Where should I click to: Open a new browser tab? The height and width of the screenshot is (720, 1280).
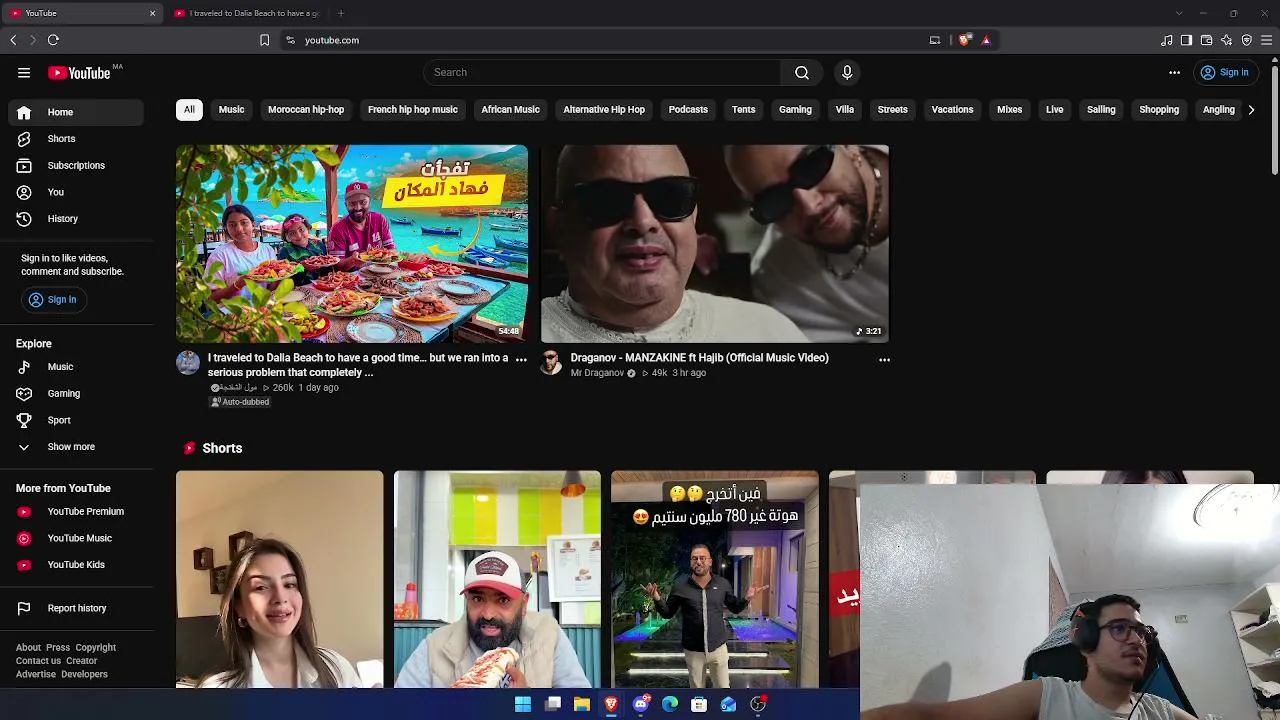pyautogui.click(x=341, y=13)
